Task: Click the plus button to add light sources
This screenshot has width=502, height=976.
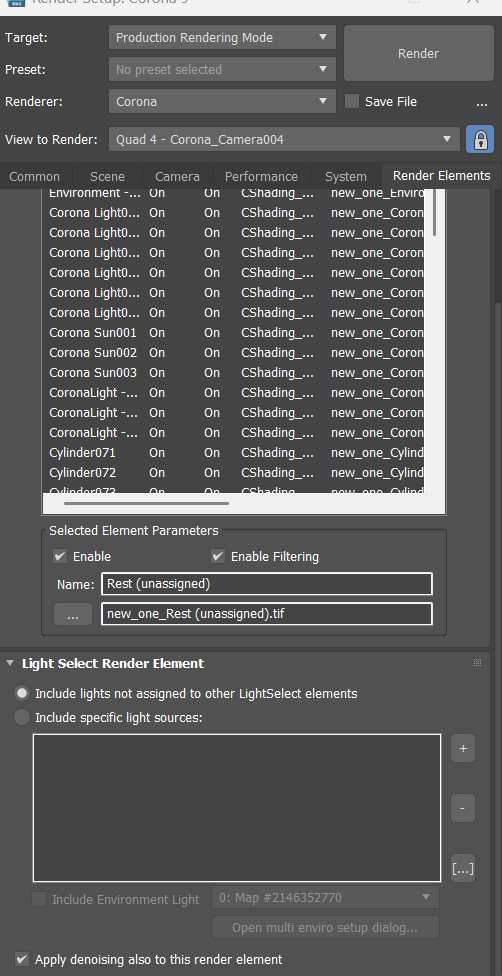Action: click(463, 749)
